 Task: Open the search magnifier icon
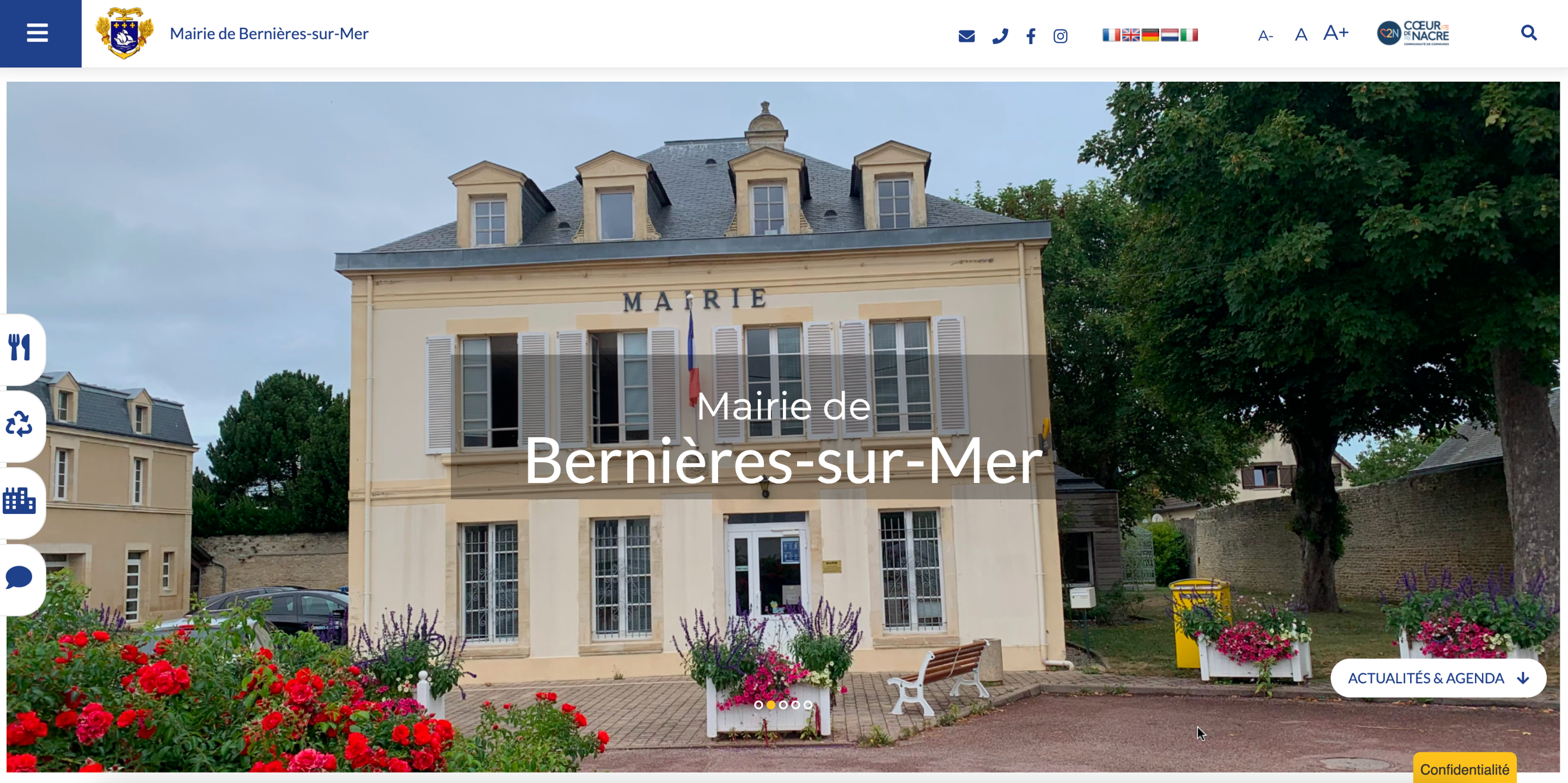pos(1528,32)
